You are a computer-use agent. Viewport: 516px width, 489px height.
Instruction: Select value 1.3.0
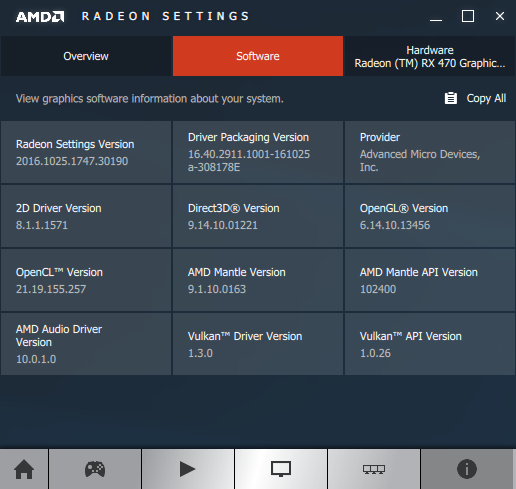[200, 353]
